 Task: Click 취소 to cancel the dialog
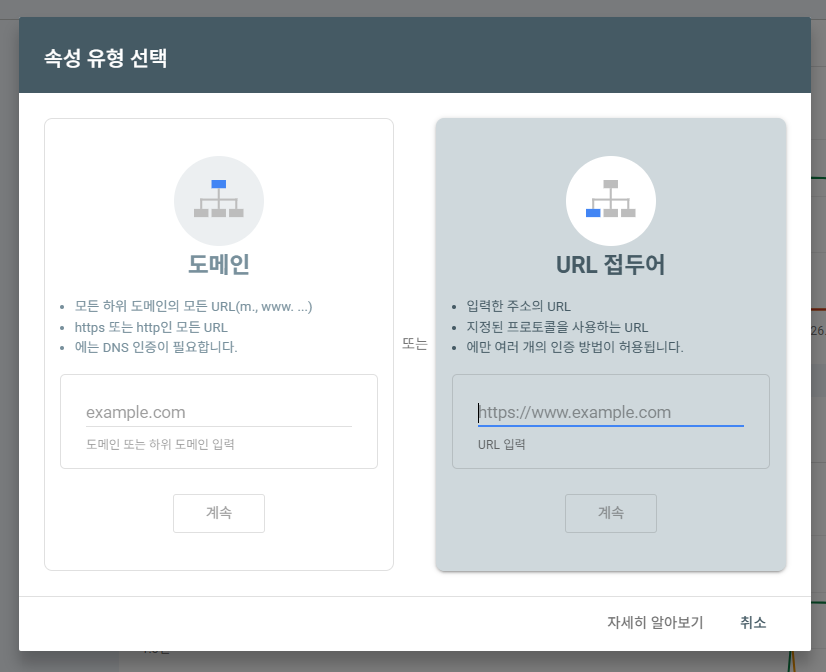point(753,622)
